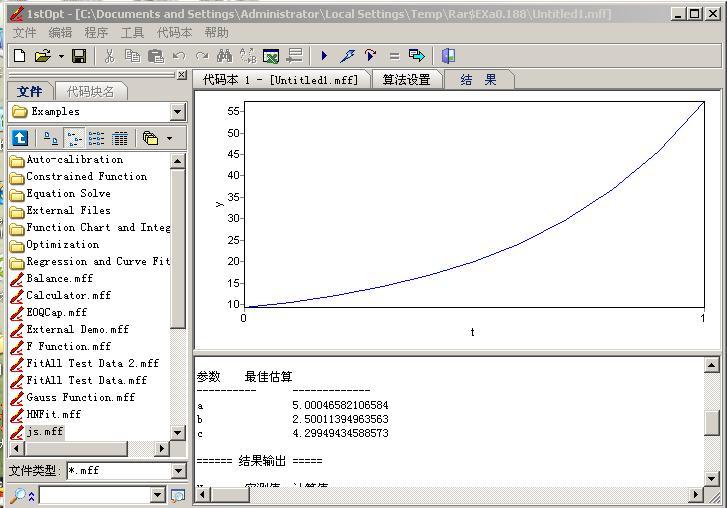Click the stacked folders icon in file panel
Image resolution: width=727 pixels, height=508 pixels.
(x=150, y=138)
